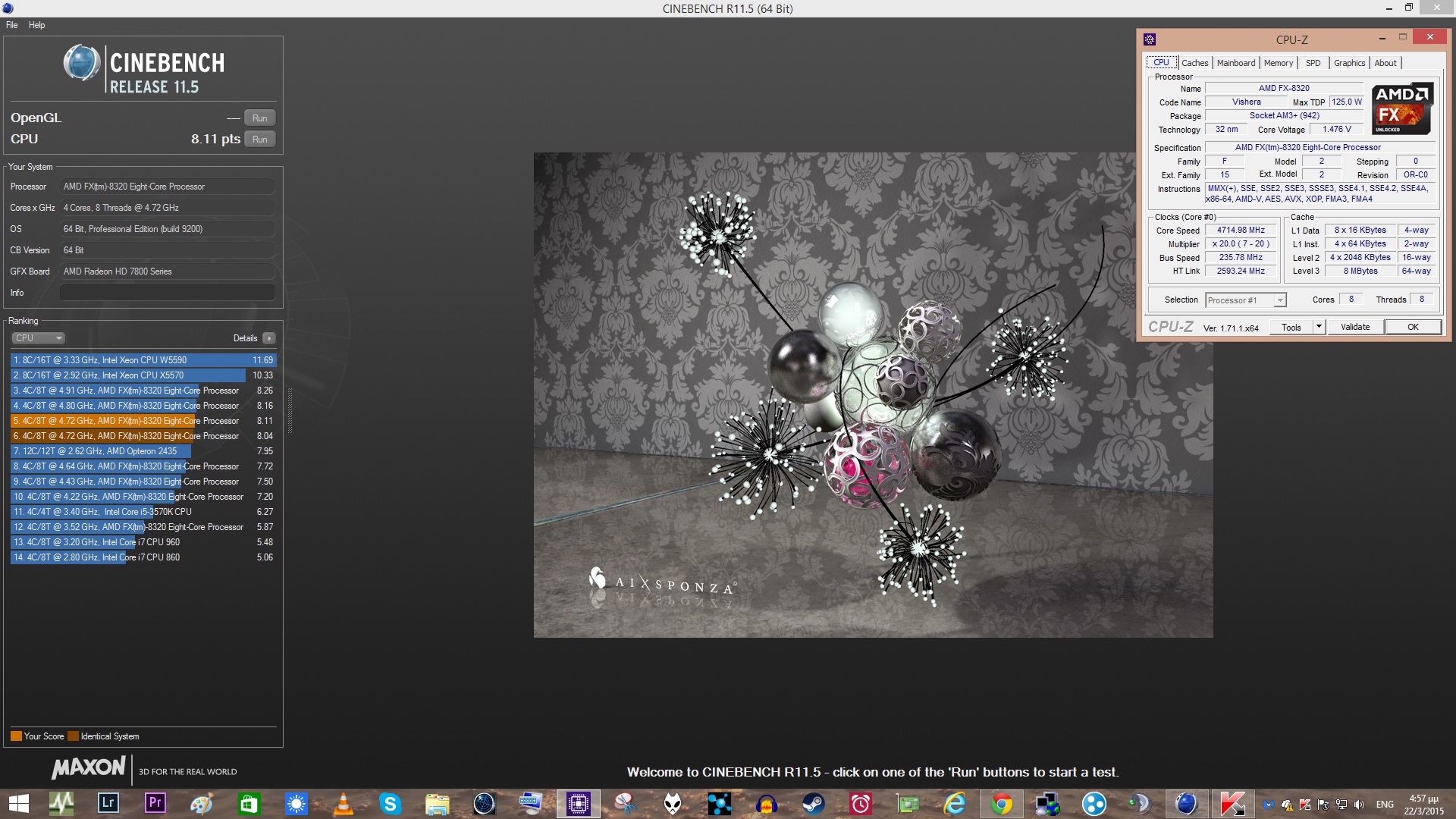Click the AMD FX logo in CPU-Z
This screenshot has width=1456, height=819.
1402,108
